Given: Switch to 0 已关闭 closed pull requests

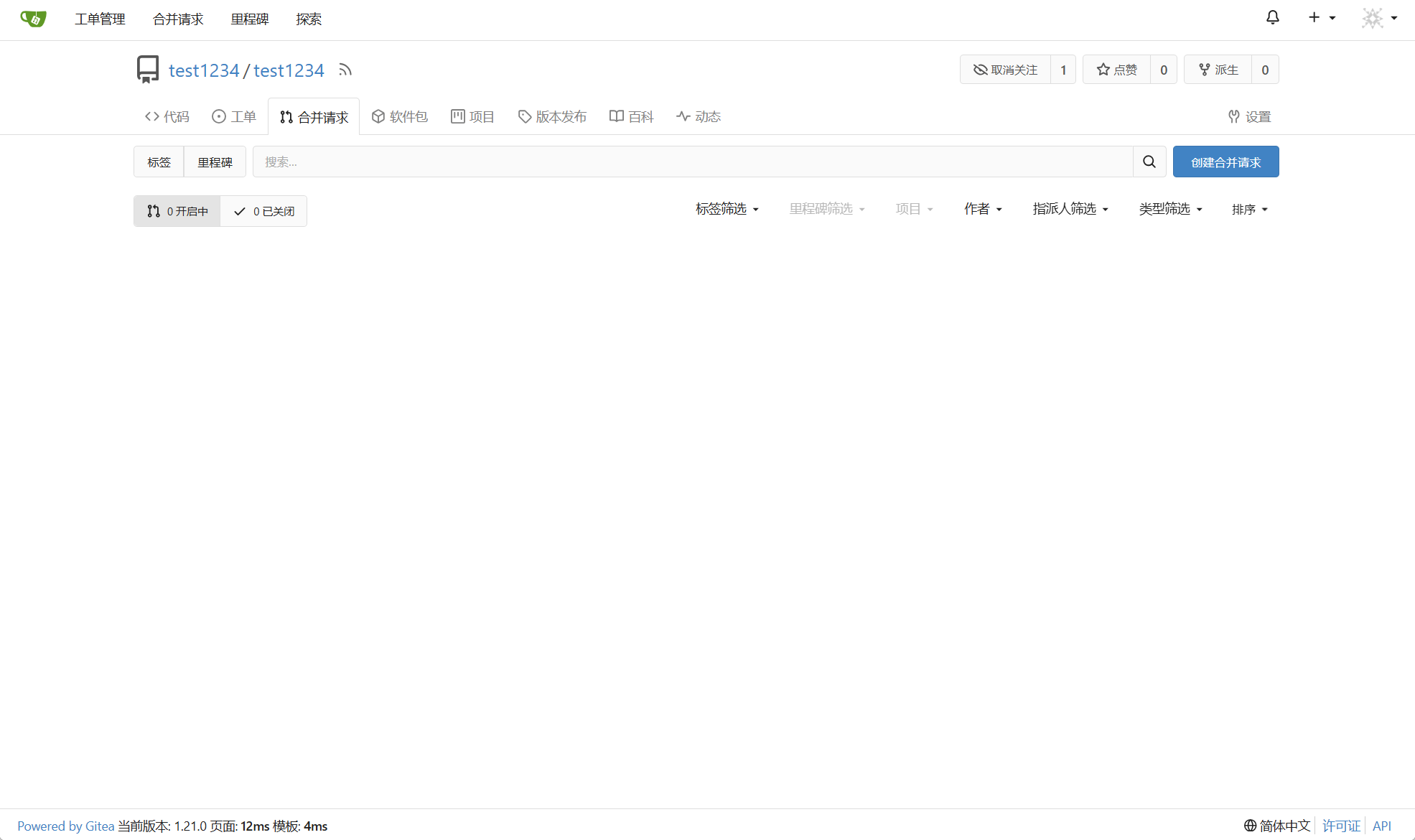Looking at the screenshot, I should [263, 210].
